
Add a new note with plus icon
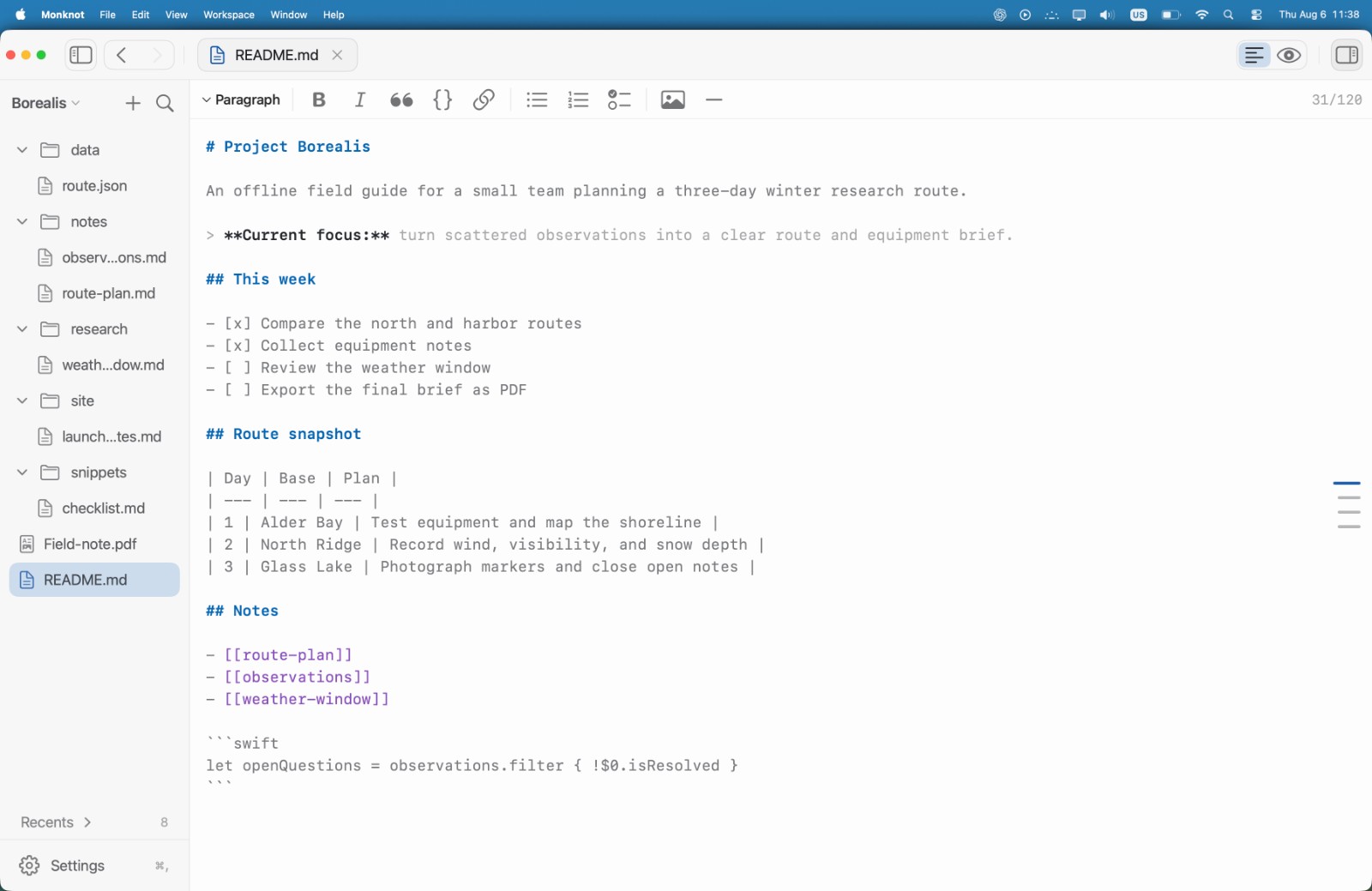[132, 103]
